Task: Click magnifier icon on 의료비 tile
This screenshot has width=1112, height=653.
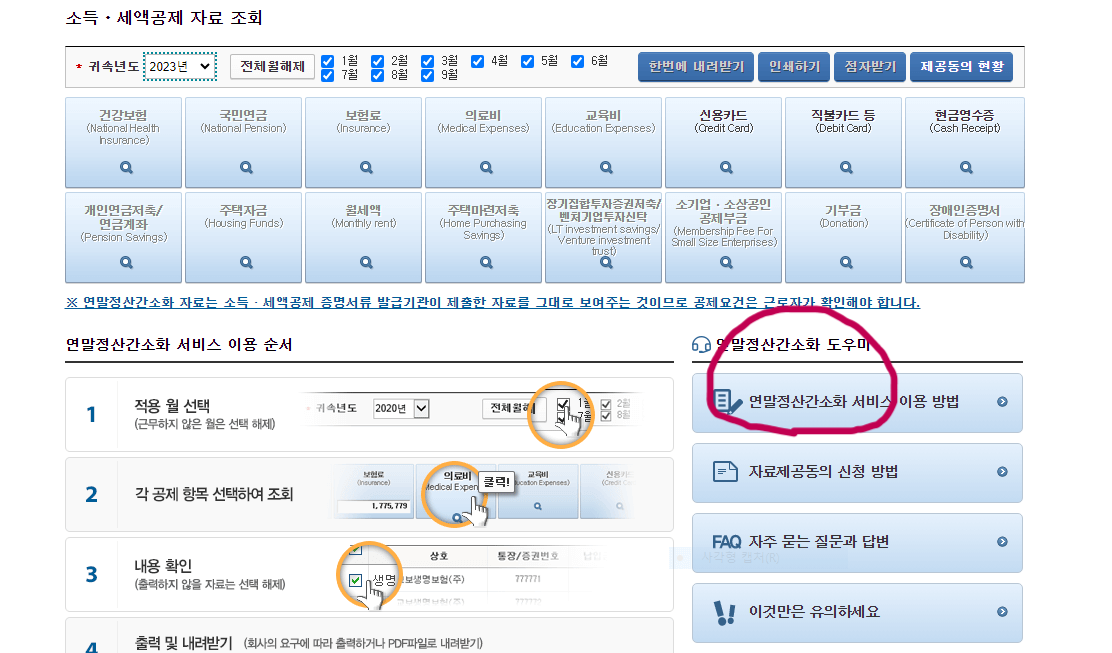Action: [486, 167]
